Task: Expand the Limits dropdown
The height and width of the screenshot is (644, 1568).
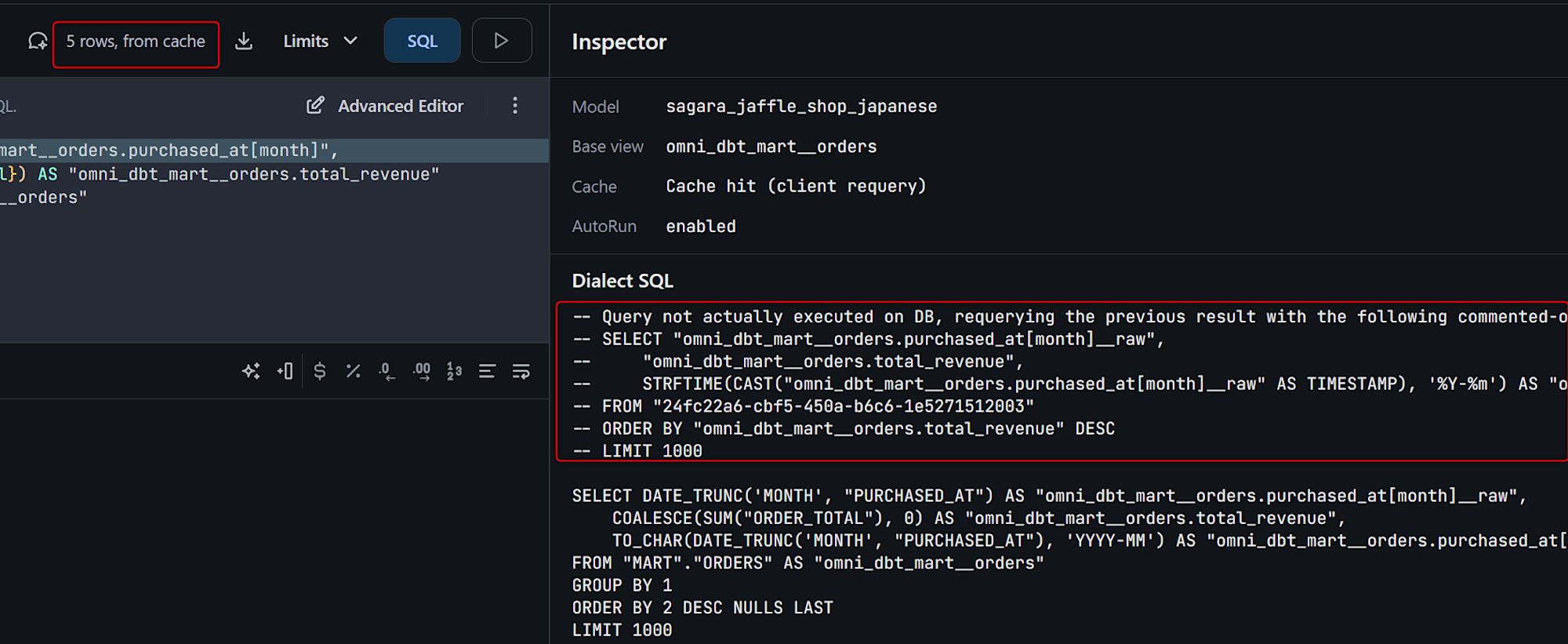Action: [x=320, y=42]
